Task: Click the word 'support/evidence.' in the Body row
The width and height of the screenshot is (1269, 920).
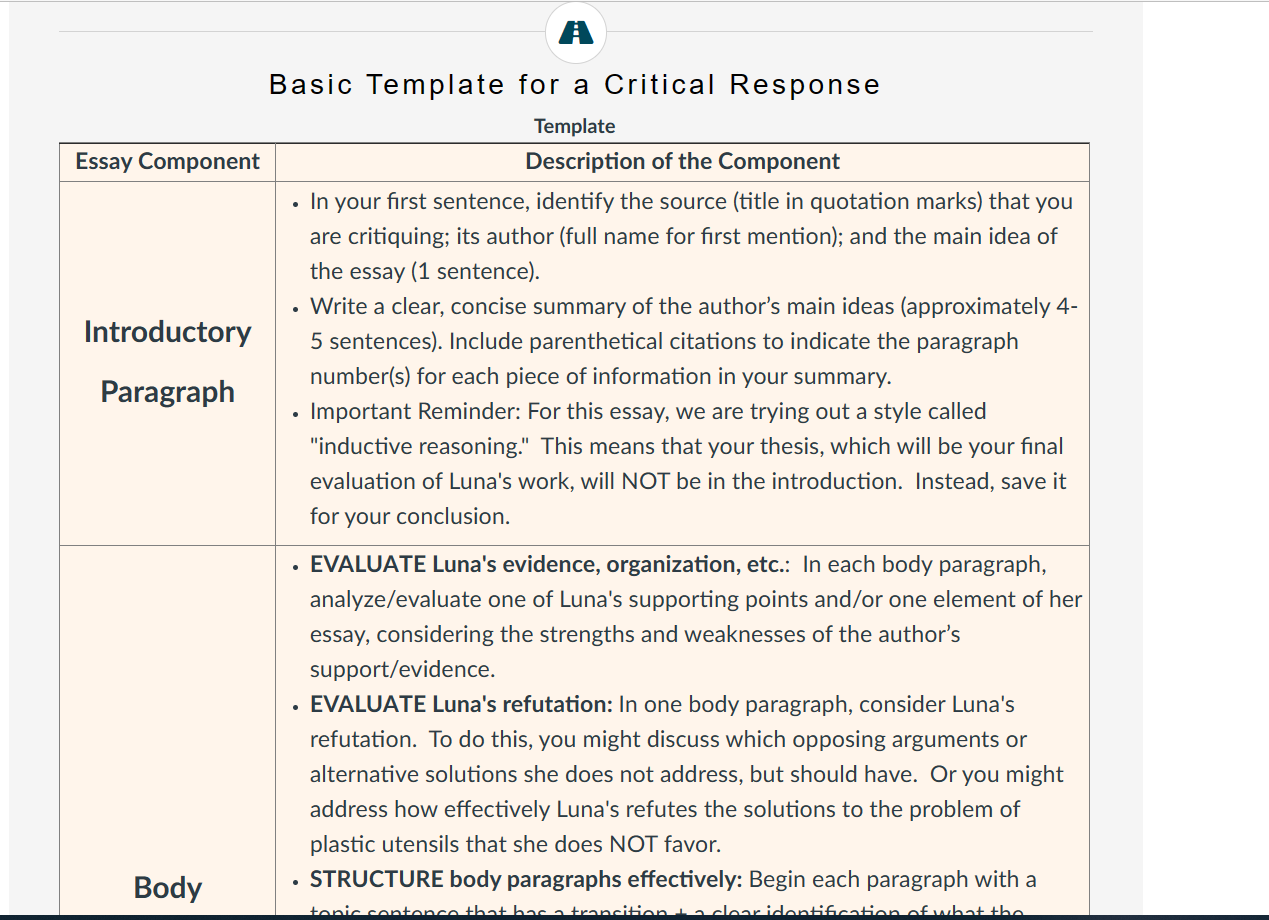Action: click(x=402, y=670)
